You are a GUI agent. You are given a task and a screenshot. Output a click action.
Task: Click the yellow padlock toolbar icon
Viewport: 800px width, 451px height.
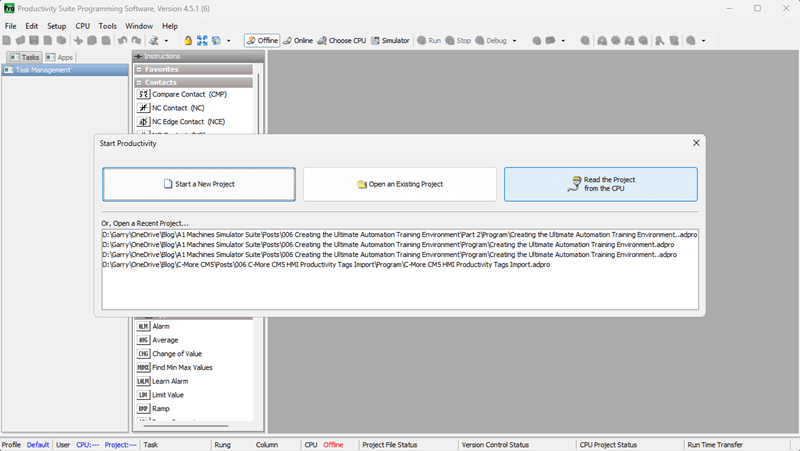pos(188,41)
